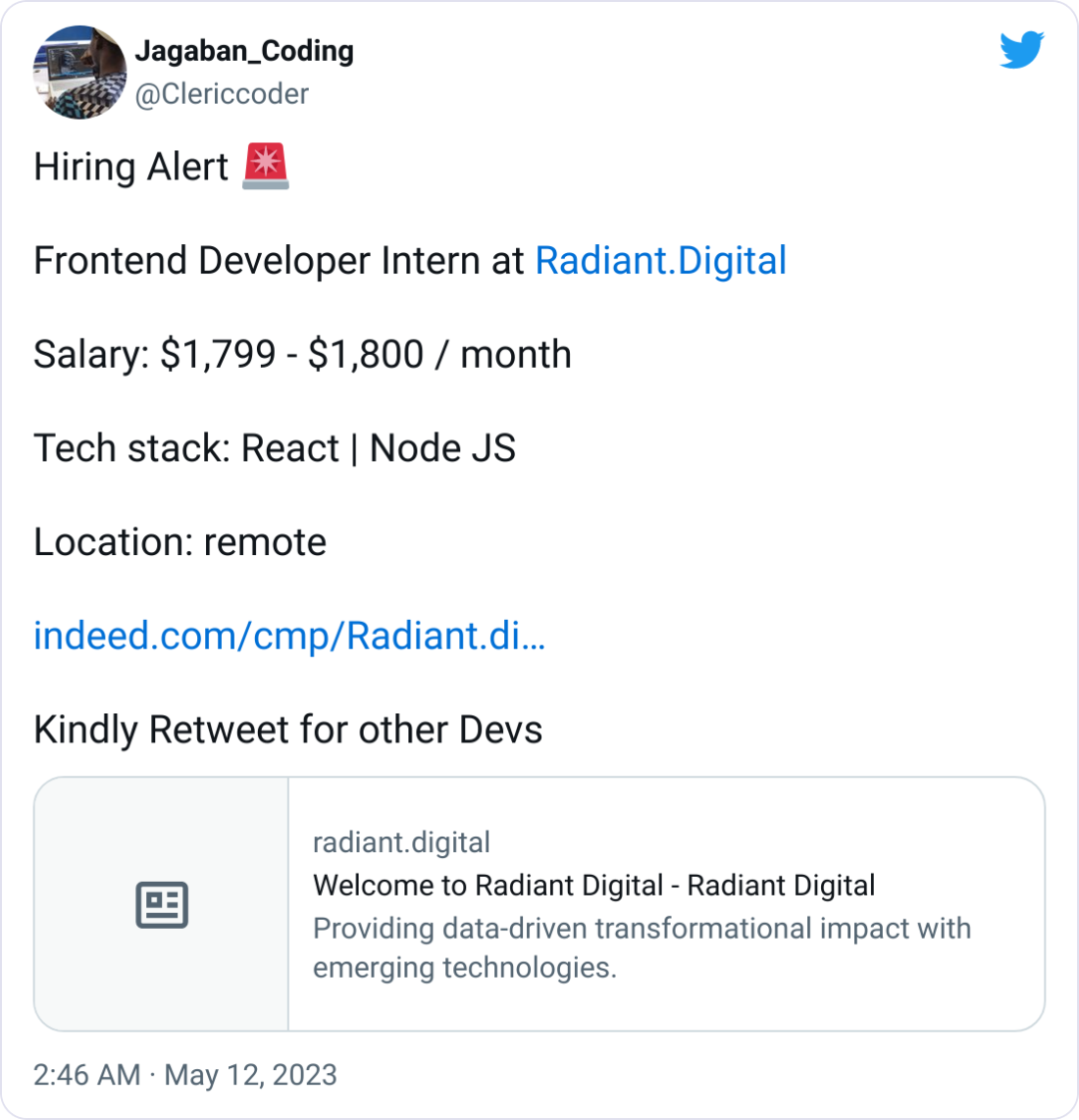Image resolution: width=1079 pixels, height=1120 pixels.
Task: Click the Kindly Retweet for other Devs line
Action: [x=287, y=729]
